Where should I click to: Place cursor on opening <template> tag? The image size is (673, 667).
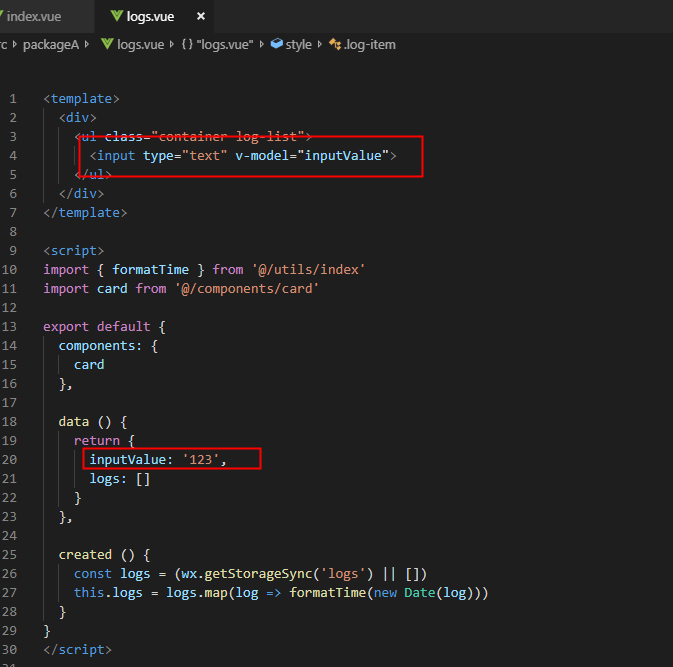pos(81,99)
